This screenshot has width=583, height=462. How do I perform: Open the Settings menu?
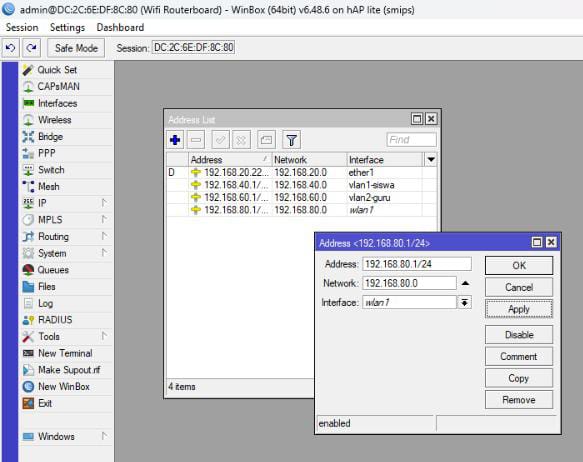[x=67, y=28]
